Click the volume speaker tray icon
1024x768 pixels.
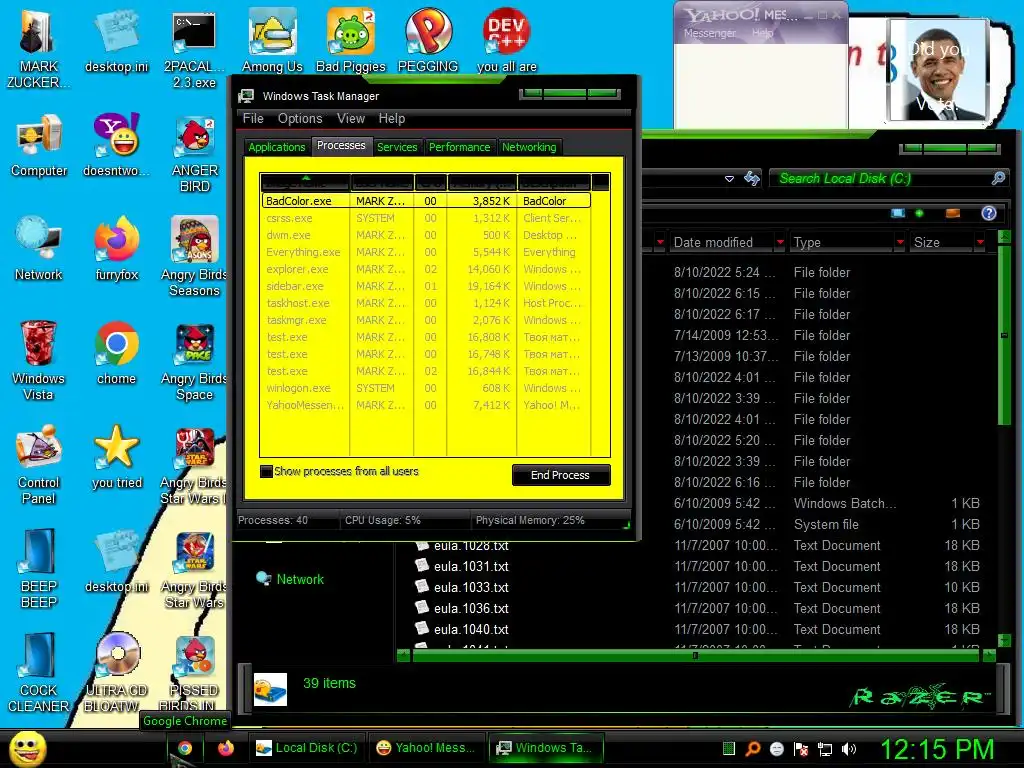pos(849,749)
